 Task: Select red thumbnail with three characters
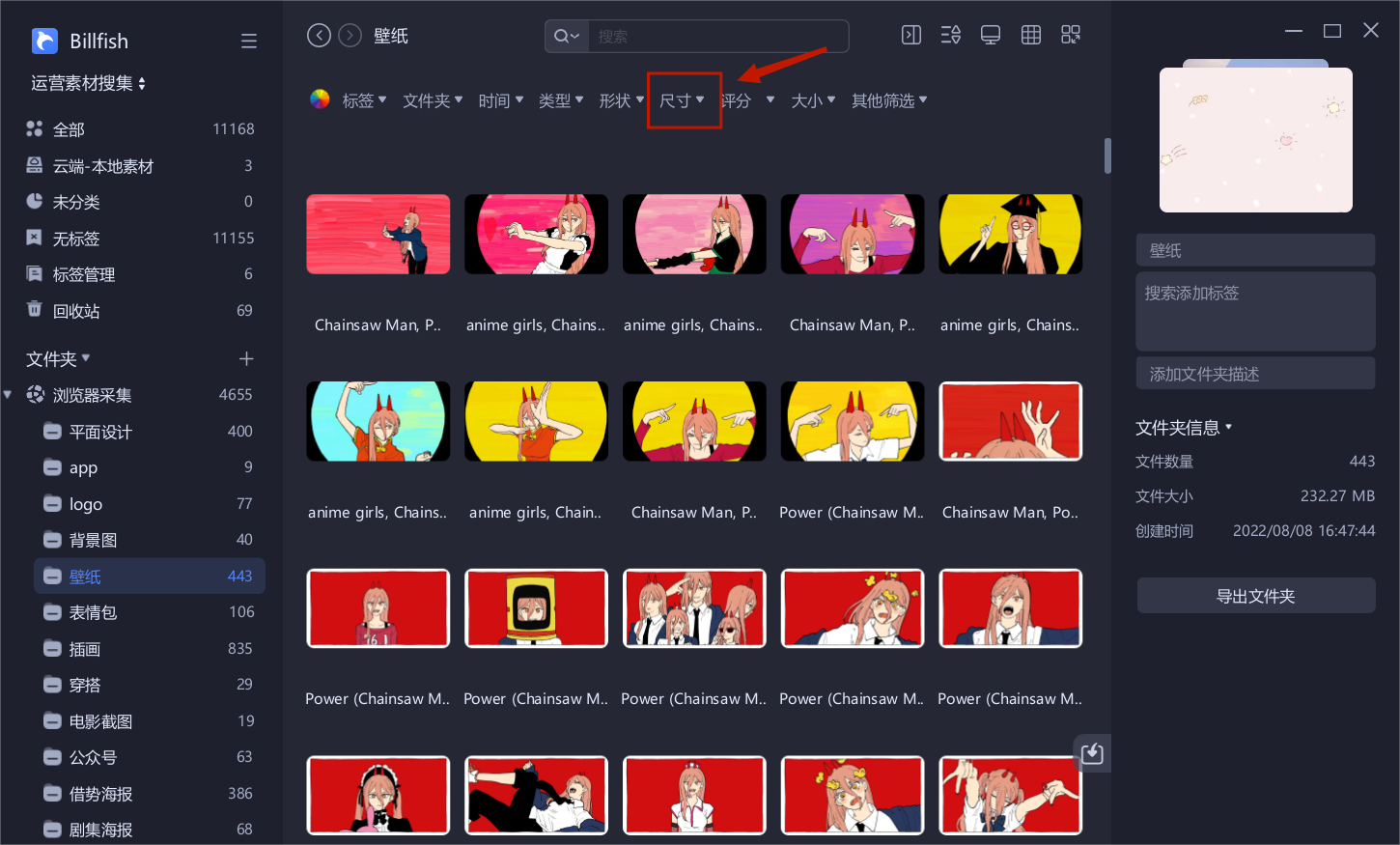tap(694, 608)
